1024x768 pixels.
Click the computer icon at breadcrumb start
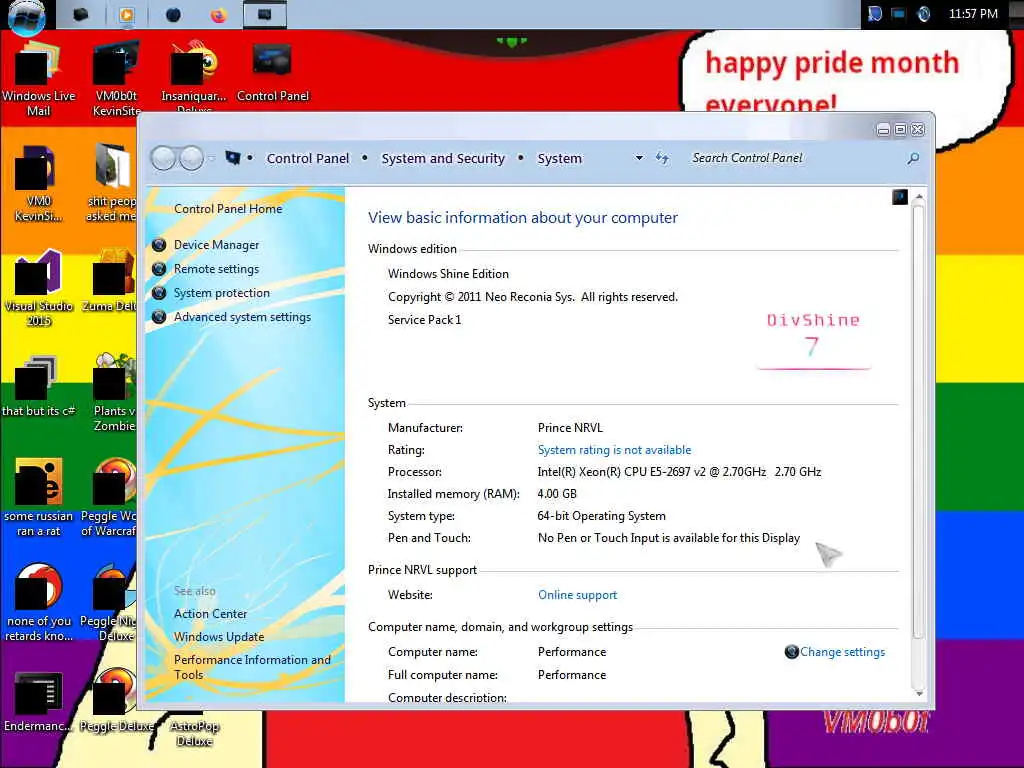pyautogui.click(x=232, y=157)
